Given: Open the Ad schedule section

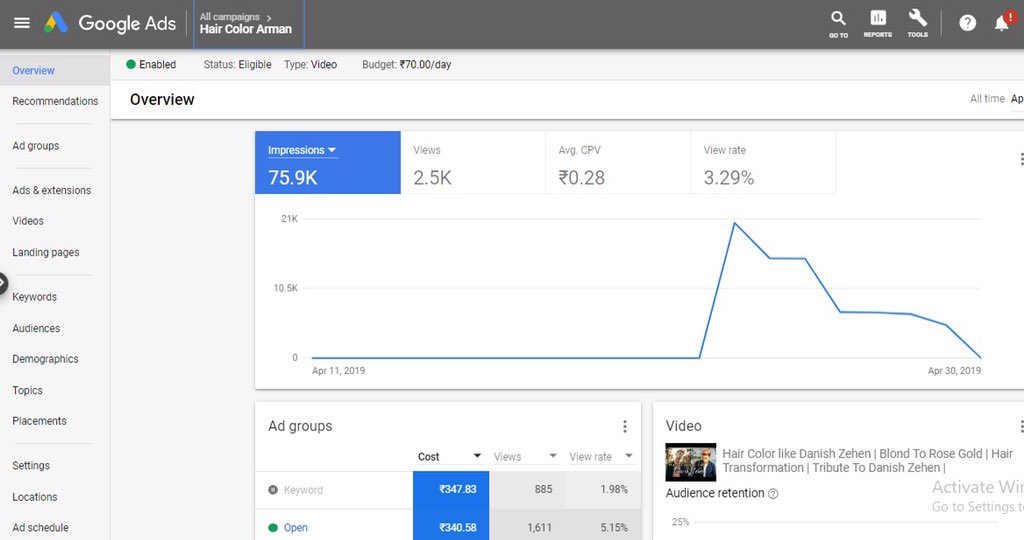Looking at the screenshot, I should point(40,528).
